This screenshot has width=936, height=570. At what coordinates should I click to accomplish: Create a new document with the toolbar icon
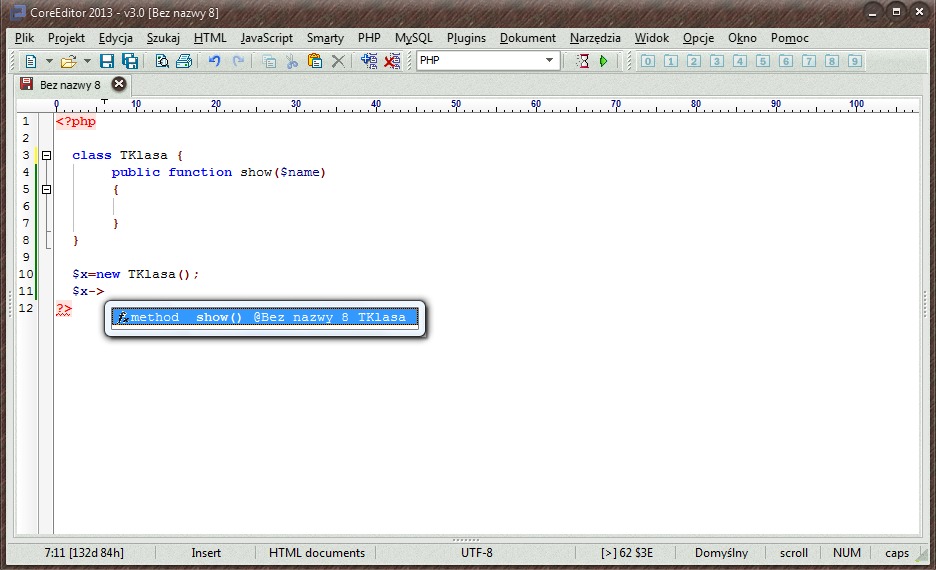pos(30,61)
